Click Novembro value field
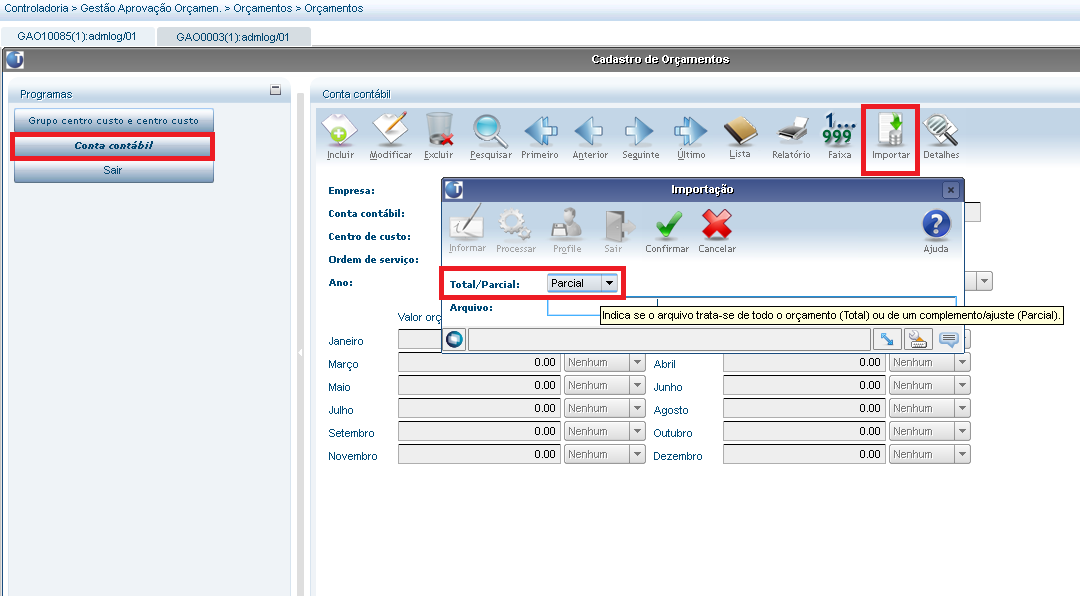Viewport: 1080px width, 596px height. pos(478,454)
